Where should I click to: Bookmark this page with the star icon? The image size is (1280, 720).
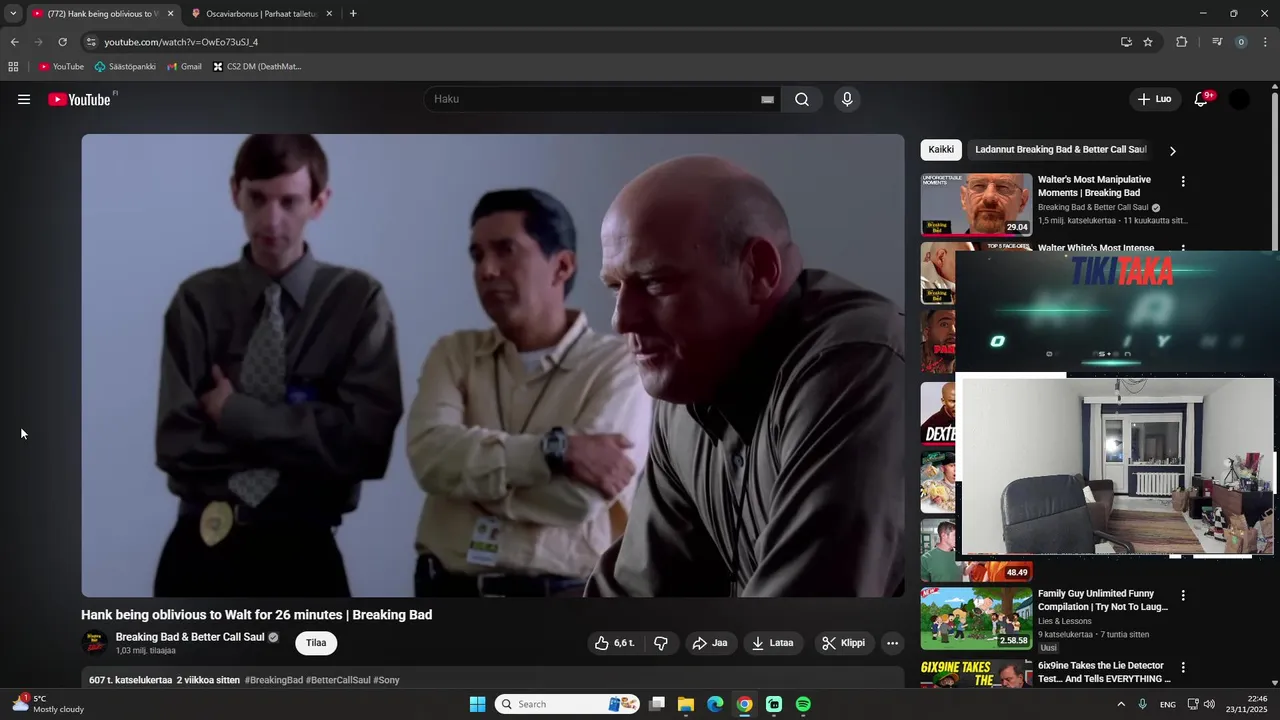pyautogui.click(x=1148, y=42)
